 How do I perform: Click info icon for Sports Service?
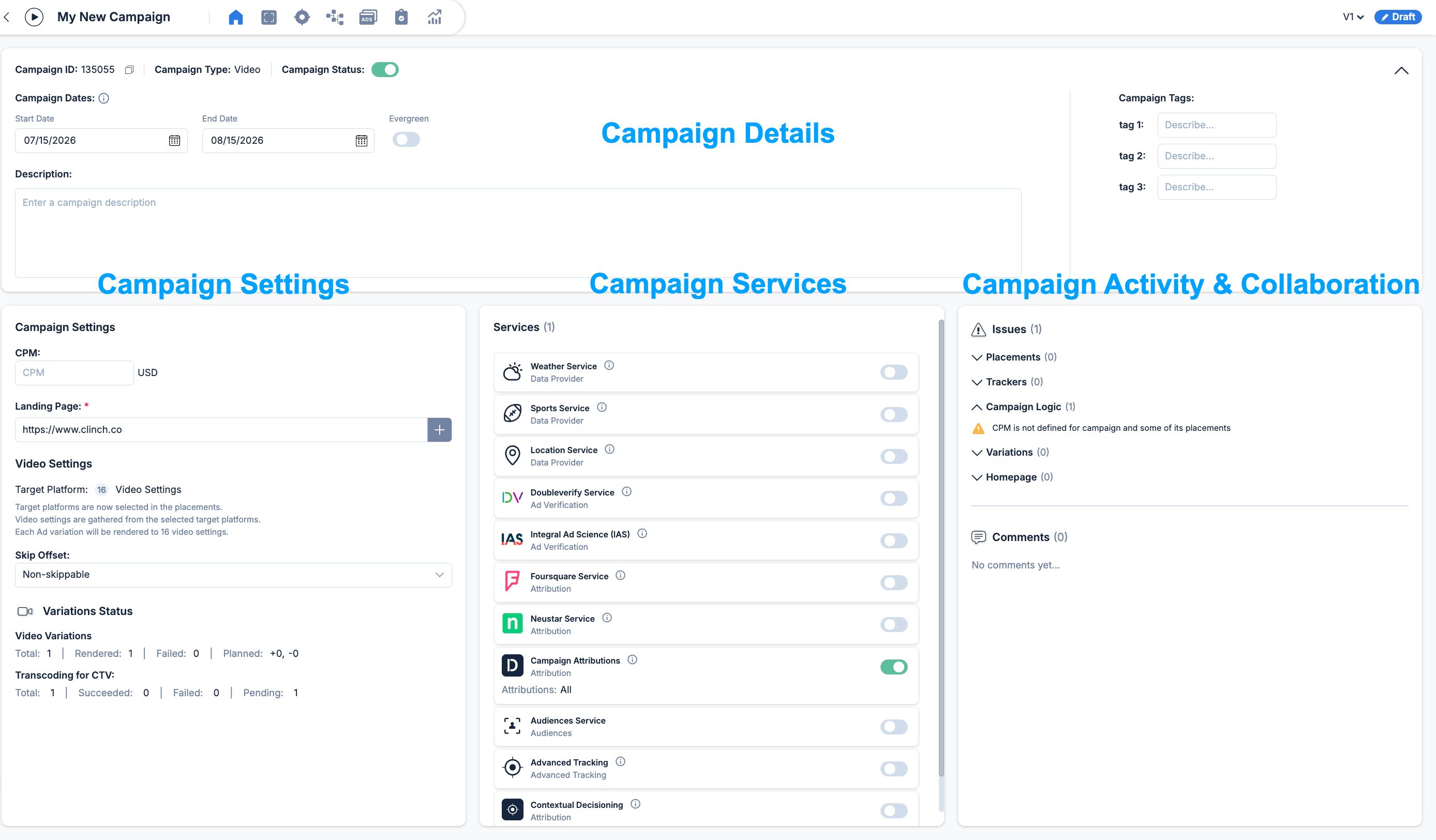(602, 407)
